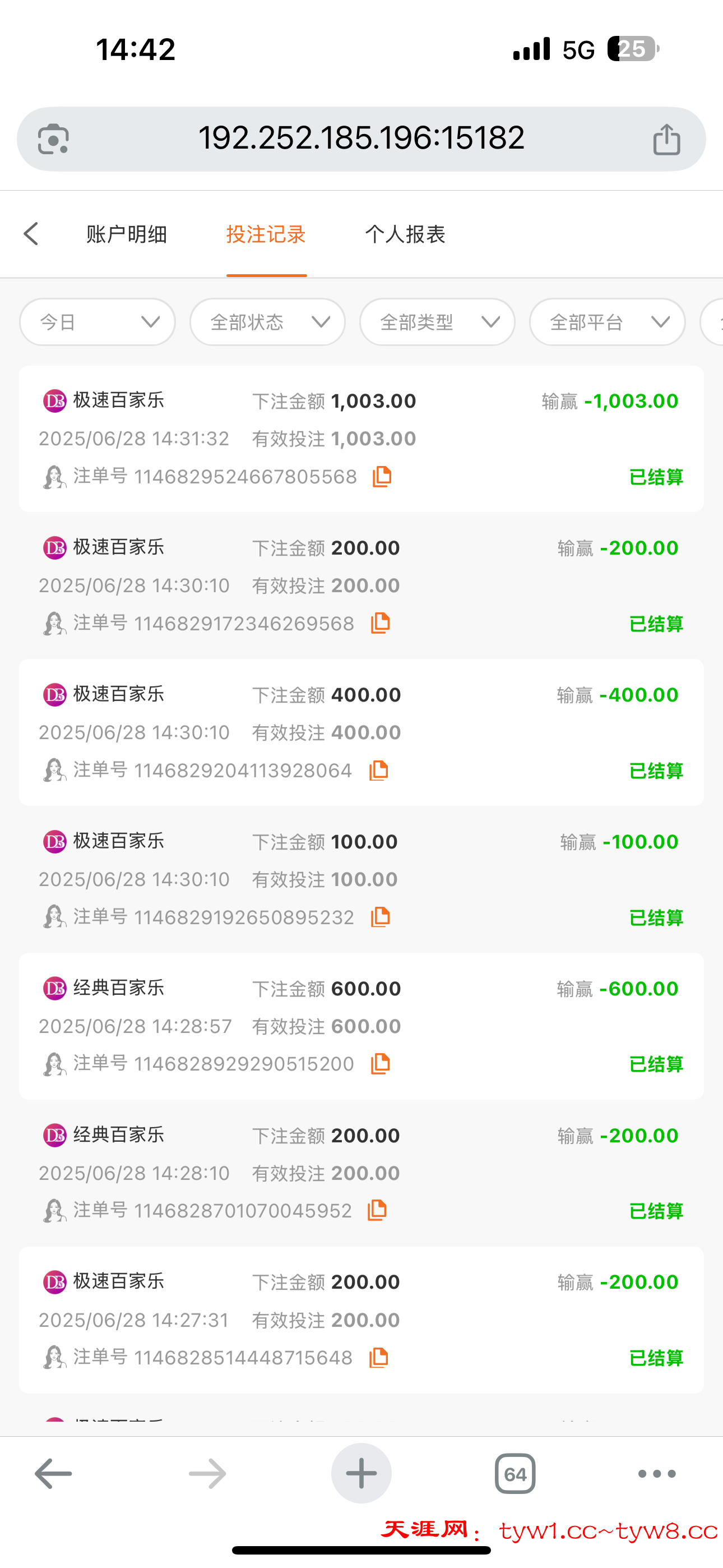
Task: Open the tab switcher showing 64
Action: click(x=515, y=1474)
